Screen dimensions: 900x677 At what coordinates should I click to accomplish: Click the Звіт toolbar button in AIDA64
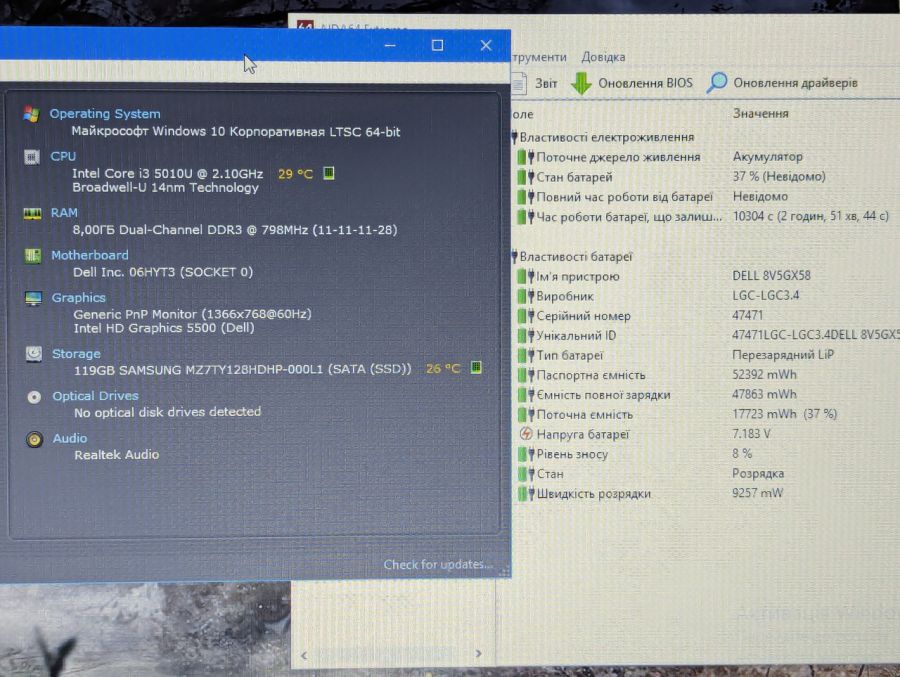click(534, 83)
